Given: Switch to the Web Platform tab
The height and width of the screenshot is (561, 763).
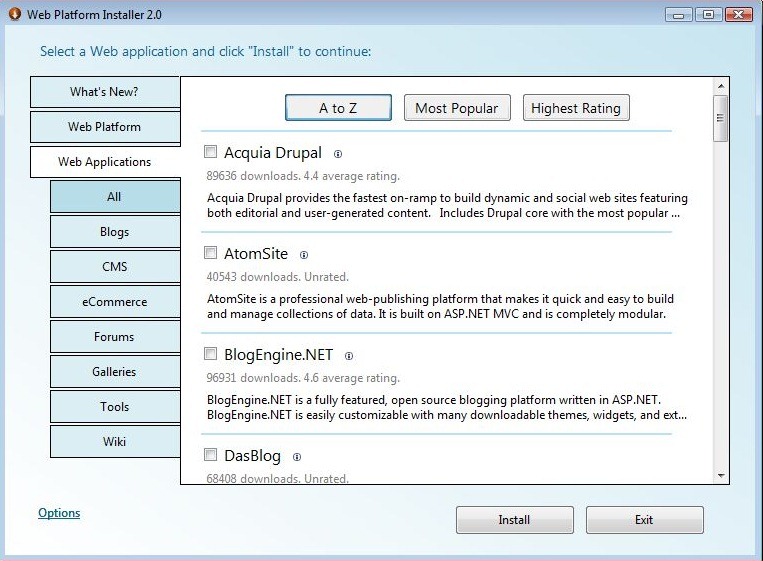Looking at the screenshot, I should pos(105,127).
